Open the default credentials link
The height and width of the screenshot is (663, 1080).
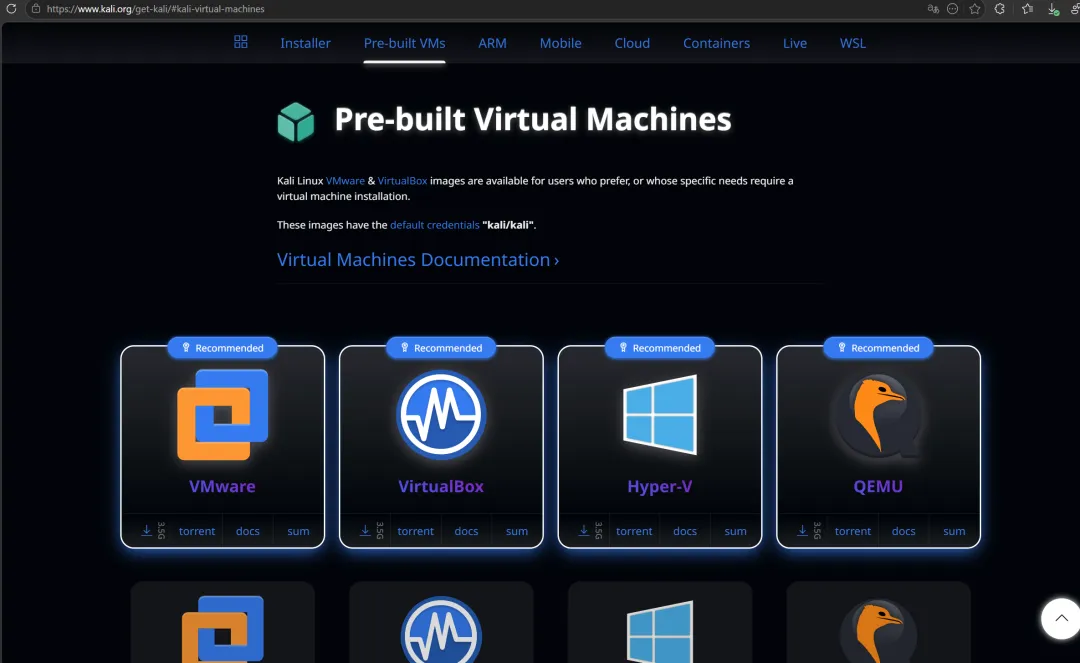click(x=435, y=224)
